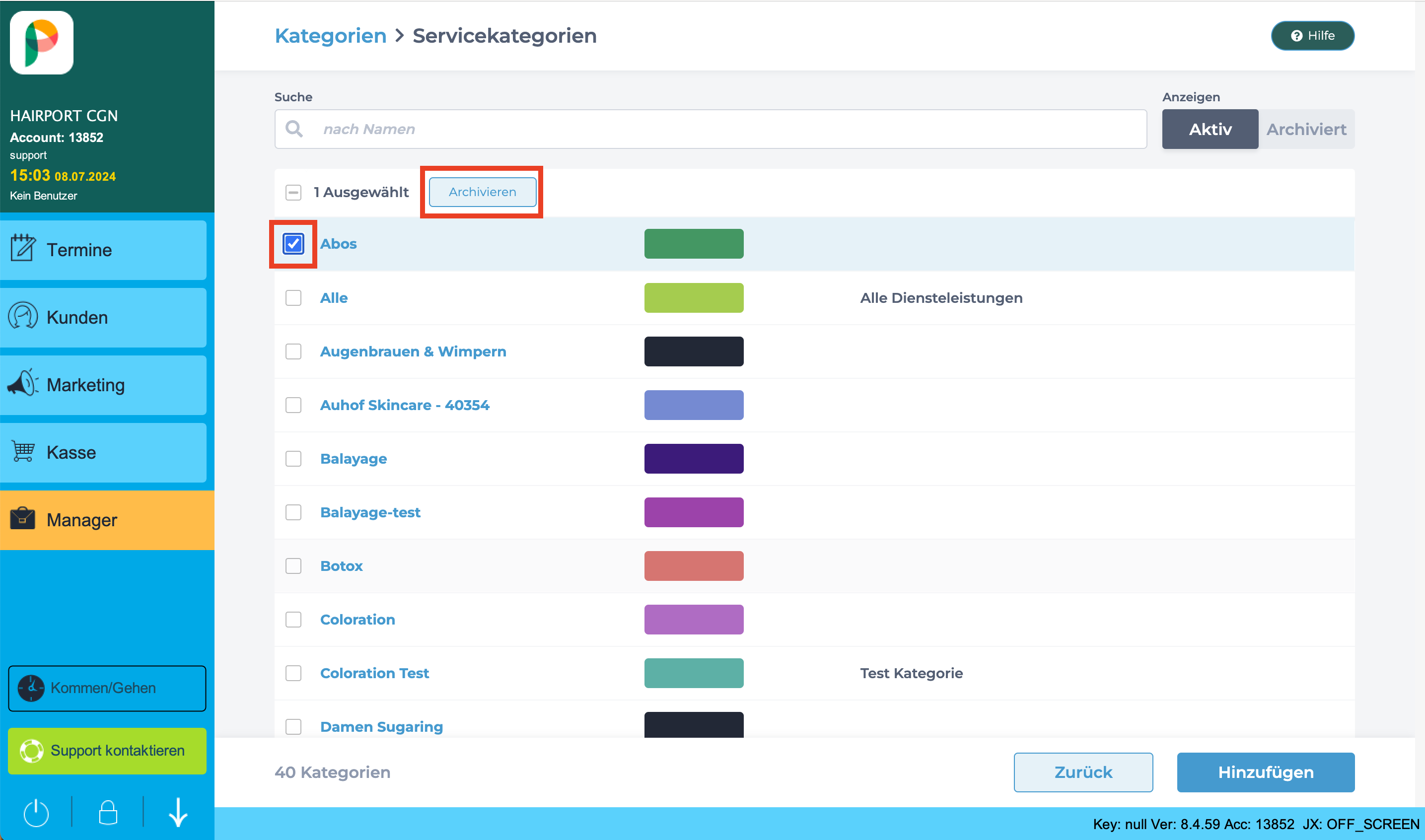
Task: Click the Test Kategorie description
Action: point(911,673)
